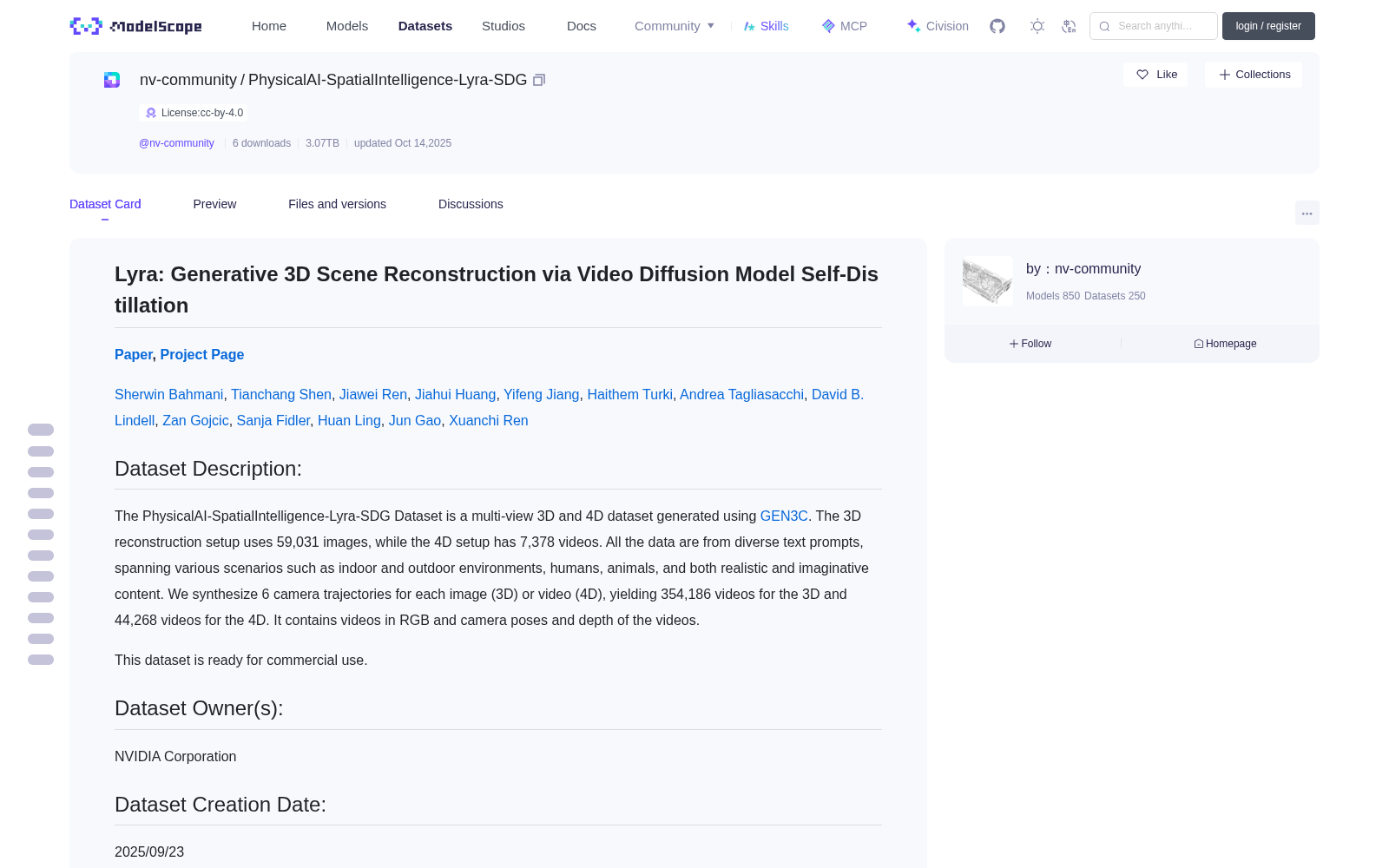The height and width of the screenshot is (868, 1389).
Task: Click the License:cc-by-4.0 tag
Action: [194, 113]
